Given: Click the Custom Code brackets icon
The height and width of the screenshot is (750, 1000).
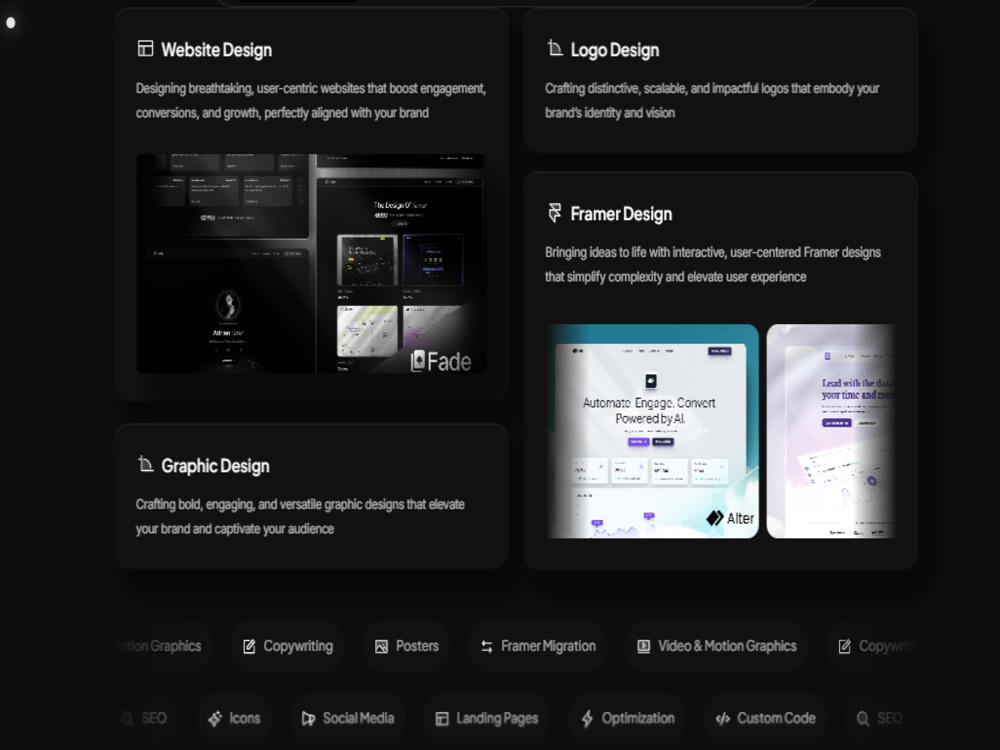Looking at the screenshot, I should pos(723,719).
